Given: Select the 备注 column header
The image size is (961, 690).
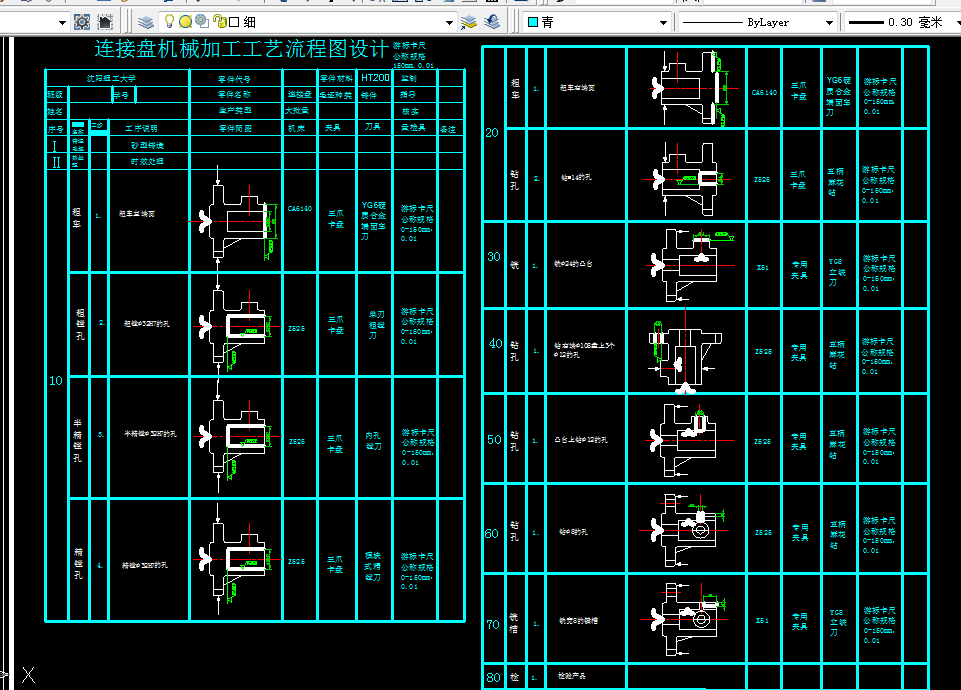Looking at the screenshot, I should [448, 129].
